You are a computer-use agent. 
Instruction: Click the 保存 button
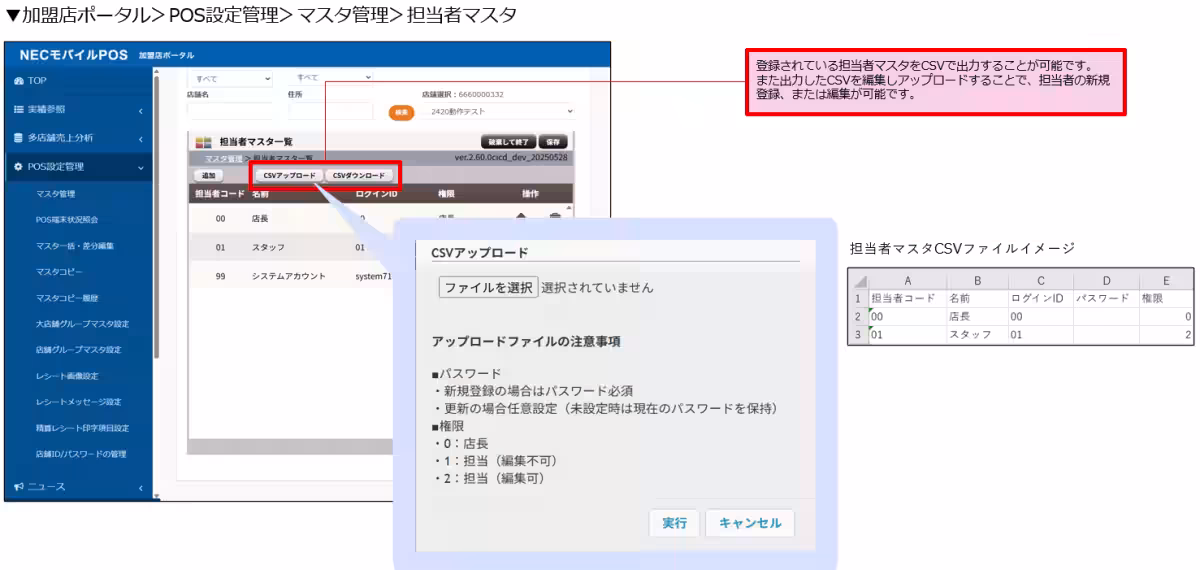point(553,142)
